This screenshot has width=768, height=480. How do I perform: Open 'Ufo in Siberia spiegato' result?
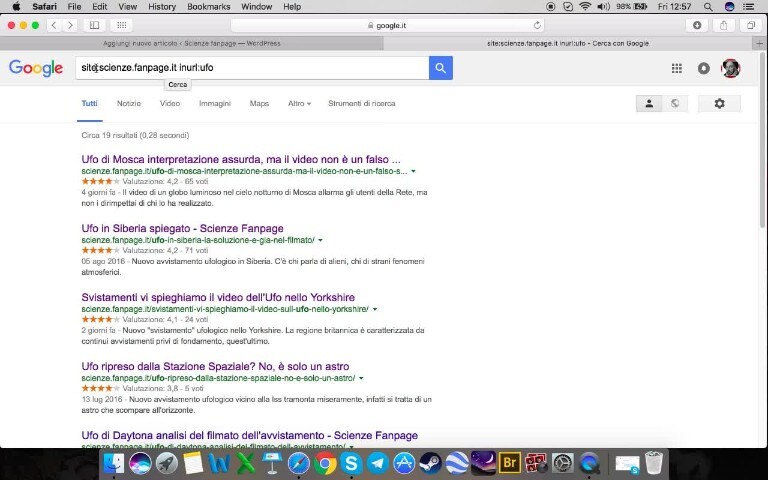coord(182,228)
